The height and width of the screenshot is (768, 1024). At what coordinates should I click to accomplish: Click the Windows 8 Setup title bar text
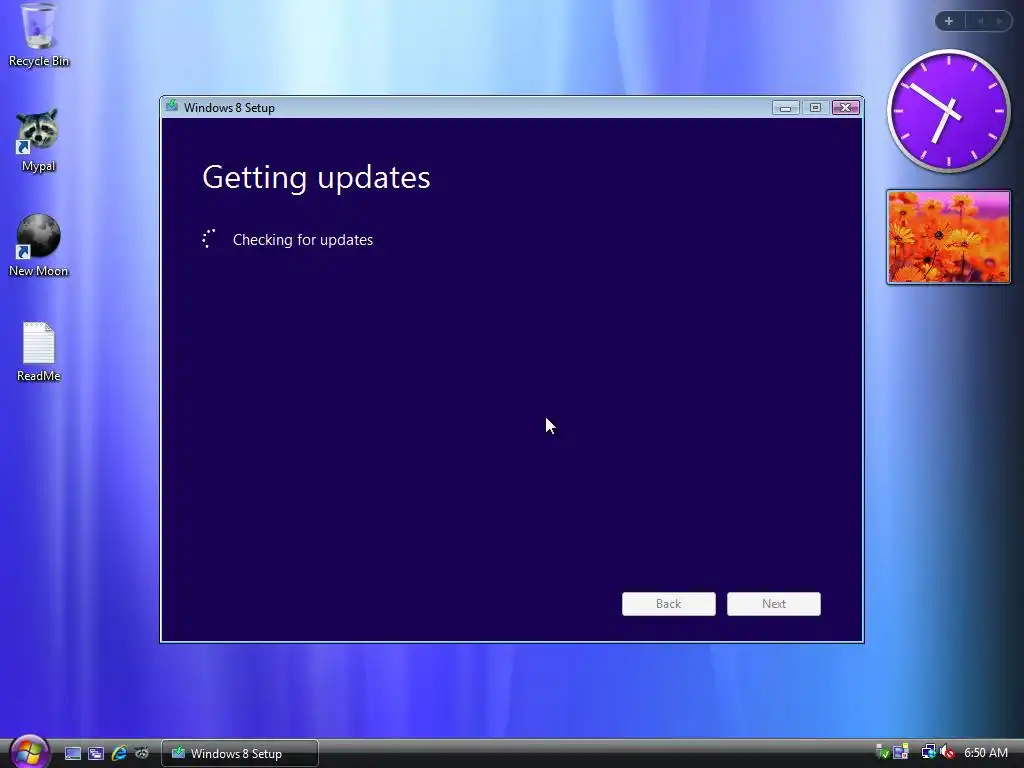pyautogui.click(x=229, y=108)
